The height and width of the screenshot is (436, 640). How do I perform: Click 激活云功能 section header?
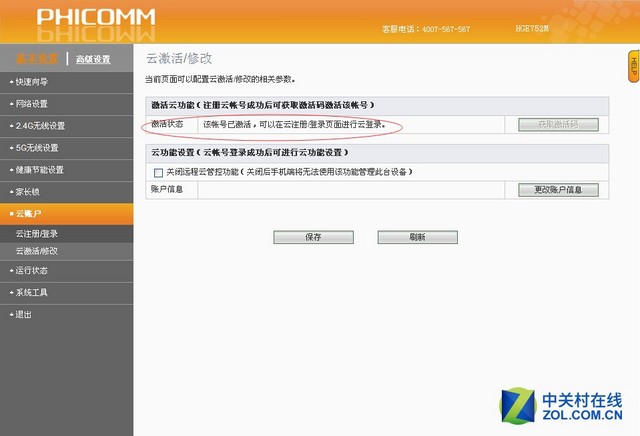[x=377, y=105]
